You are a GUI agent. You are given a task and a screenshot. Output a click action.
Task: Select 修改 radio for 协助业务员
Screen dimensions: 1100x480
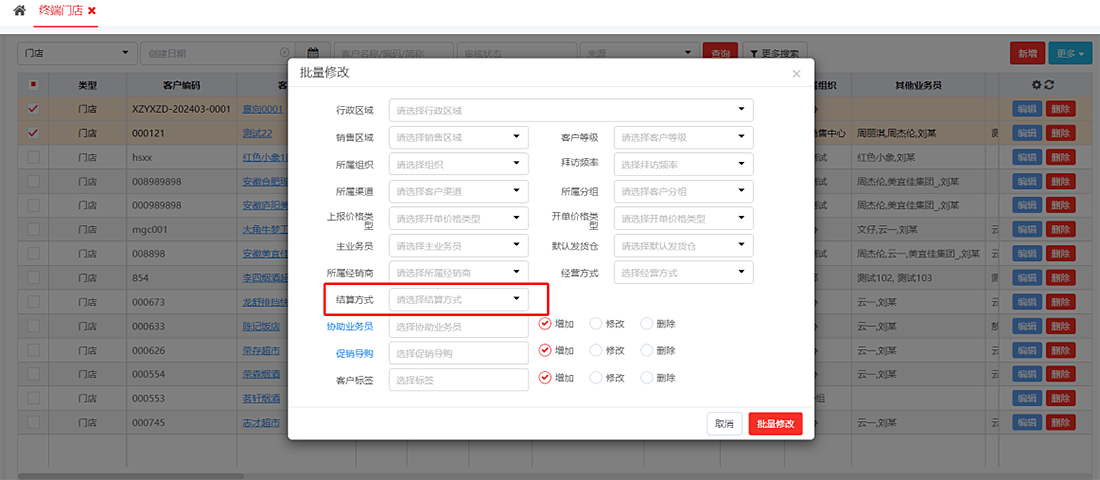click(596, 324)
